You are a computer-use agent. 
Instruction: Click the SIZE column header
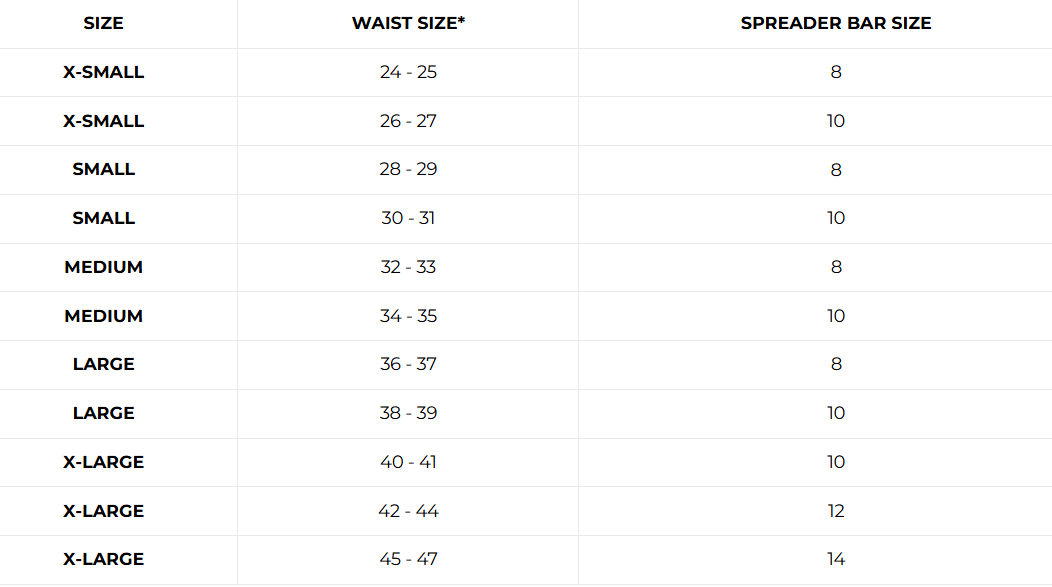pos(103,23)
